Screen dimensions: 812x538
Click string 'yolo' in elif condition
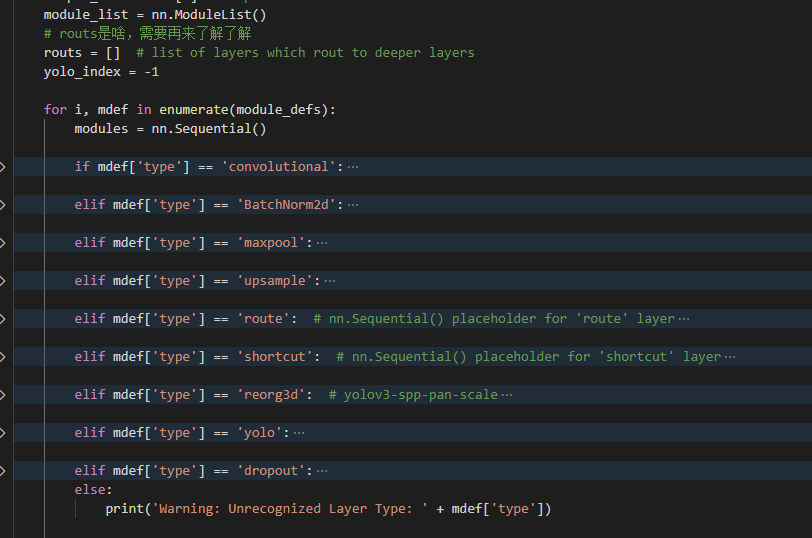point(259,433)
